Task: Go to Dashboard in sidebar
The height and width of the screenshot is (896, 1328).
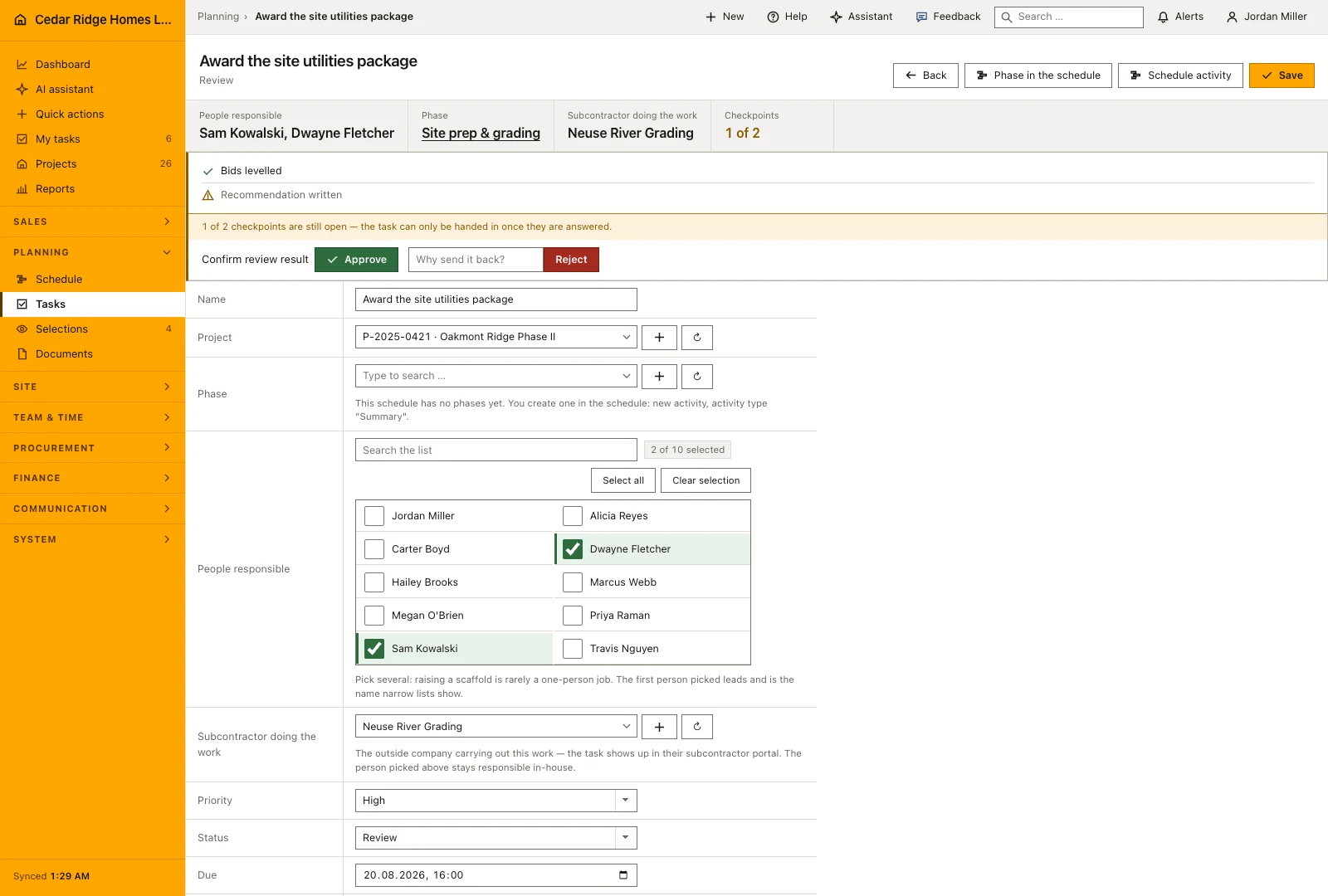Action: [x=92, y=65]
